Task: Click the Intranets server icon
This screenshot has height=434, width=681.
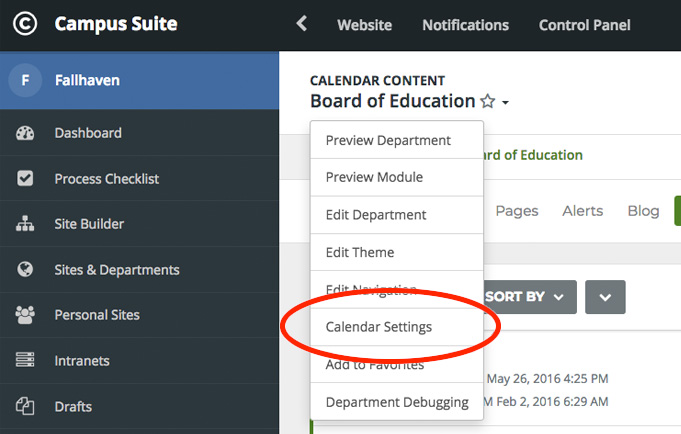Action: tap(25, 360)
